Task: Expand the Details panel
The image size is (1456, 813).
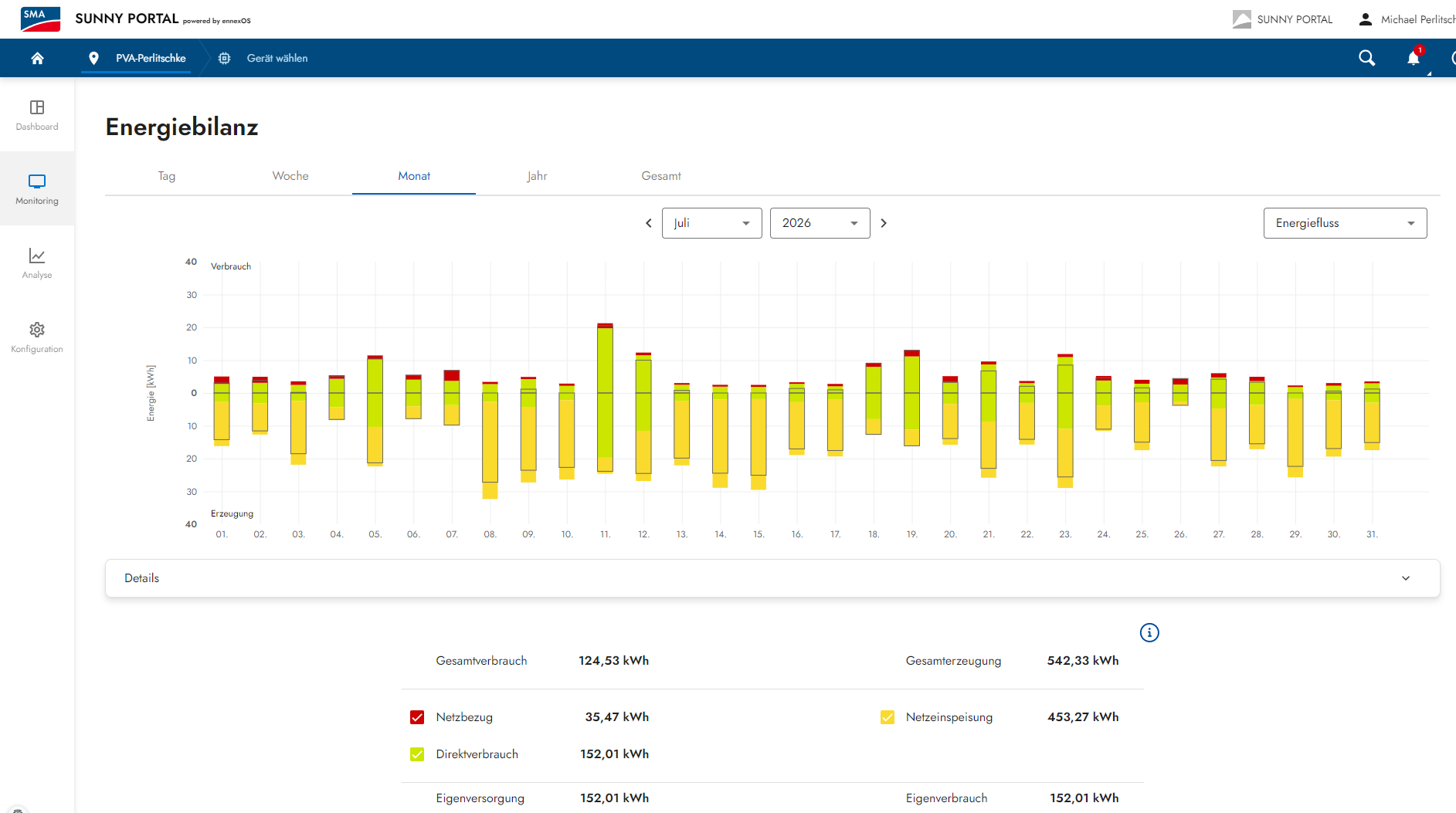Action: [772, 578]
